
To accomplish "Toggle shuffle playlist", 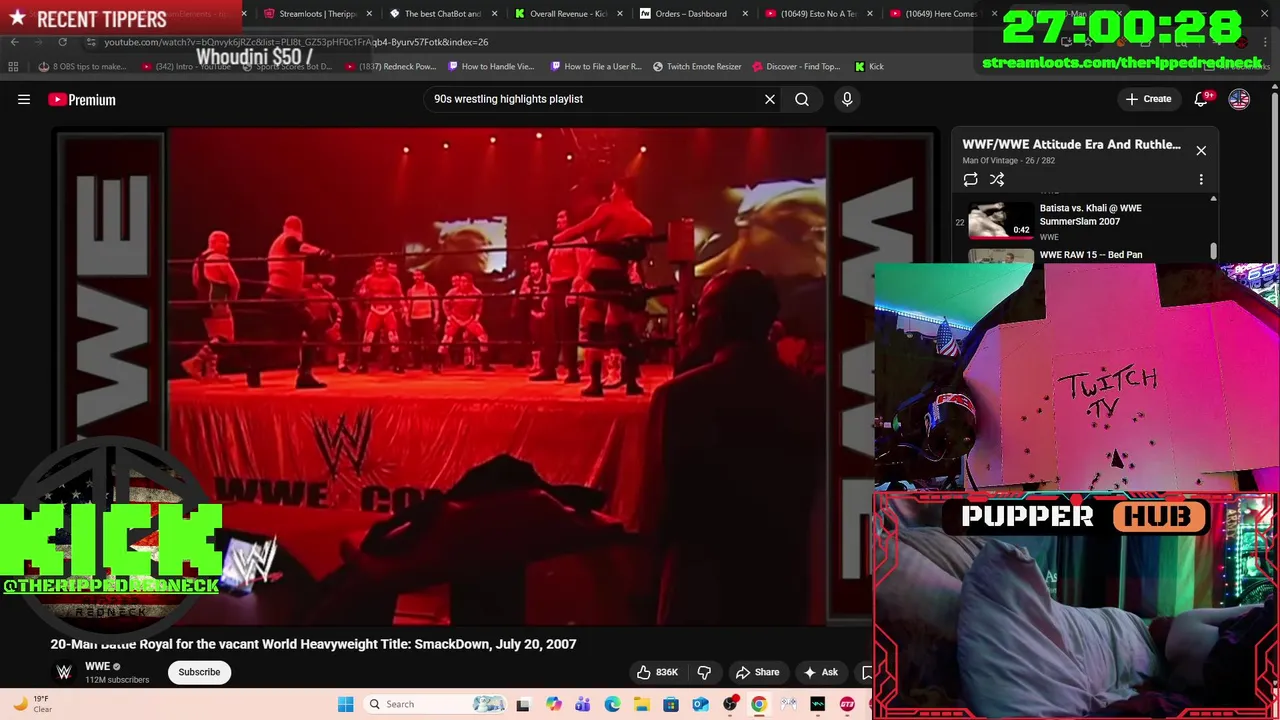I will click(997, 180).
